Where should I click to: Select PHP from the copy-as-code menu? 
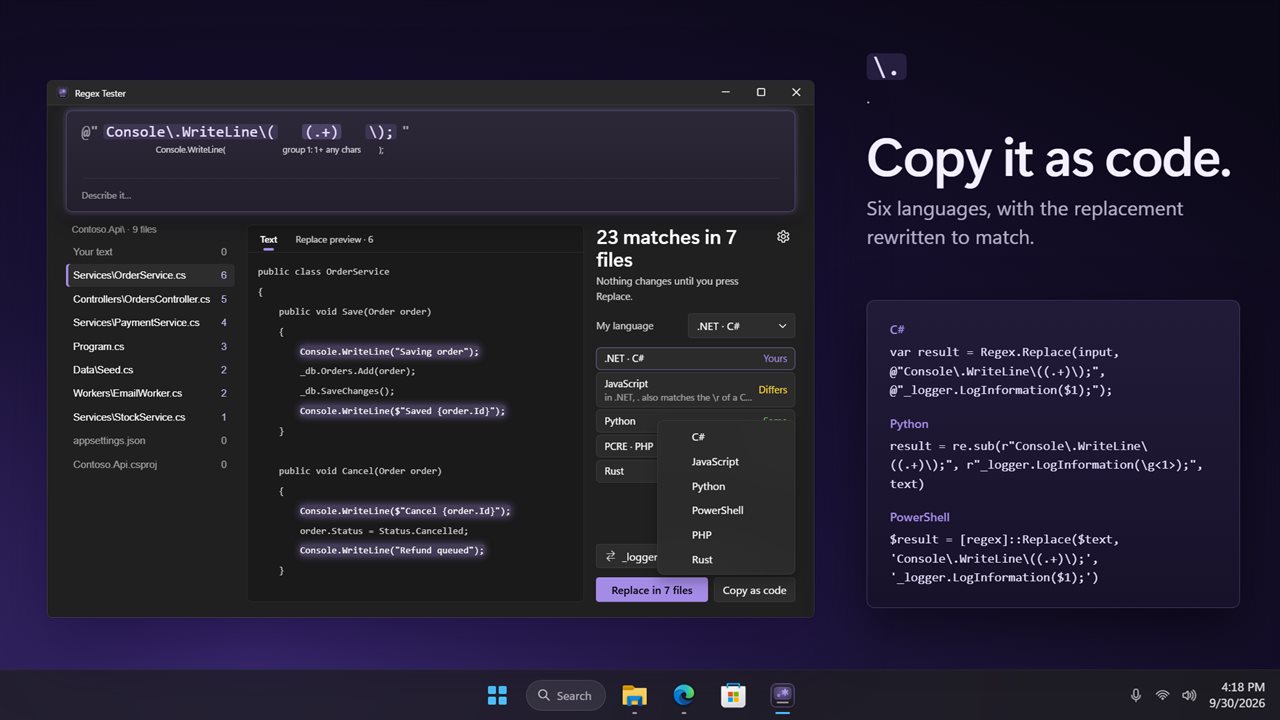[x=726, y=535]
